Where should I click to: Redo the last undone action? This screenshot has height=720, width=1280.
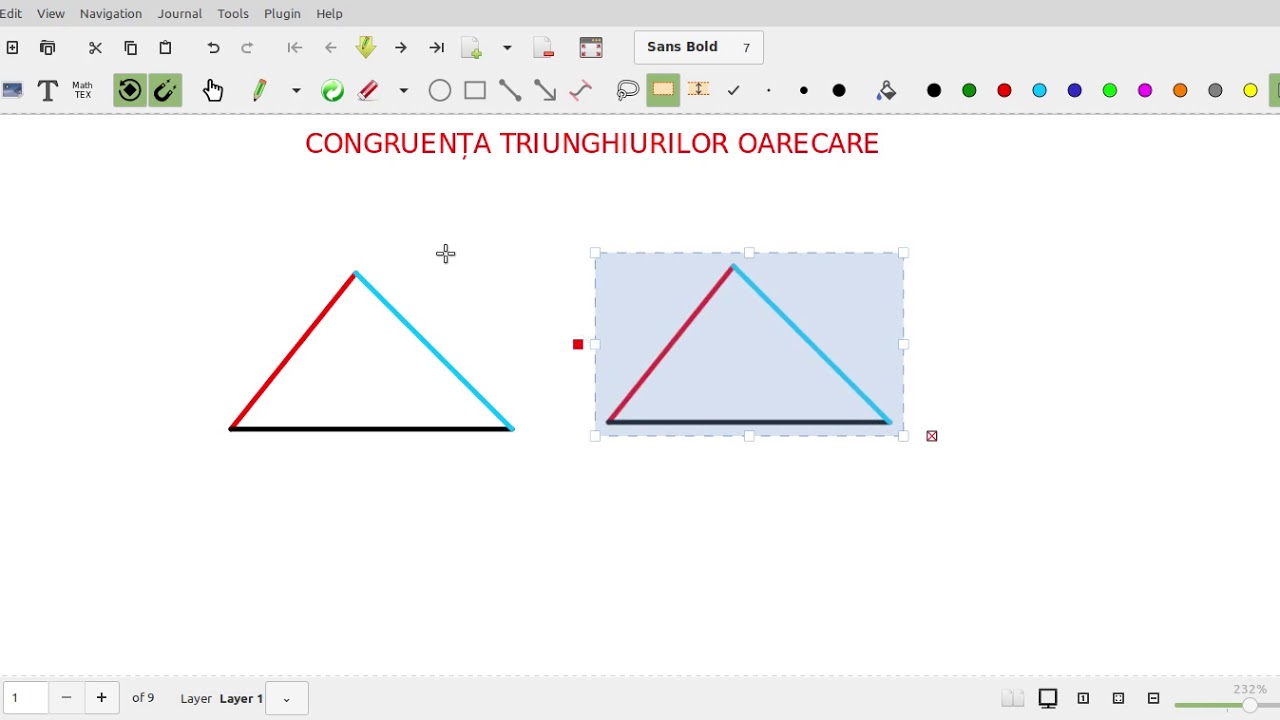247,47
